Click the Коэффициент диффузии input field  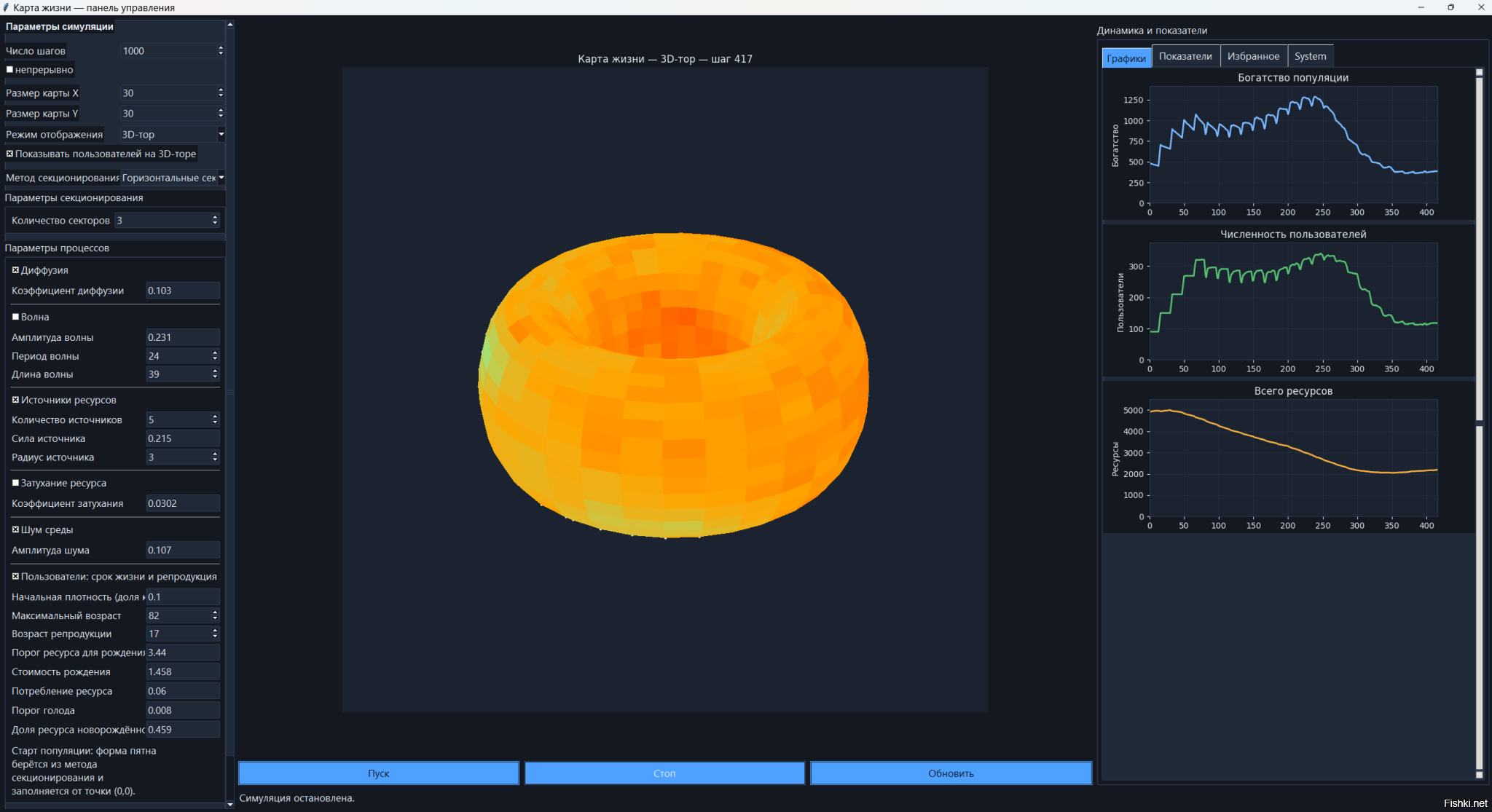point(182,291)
